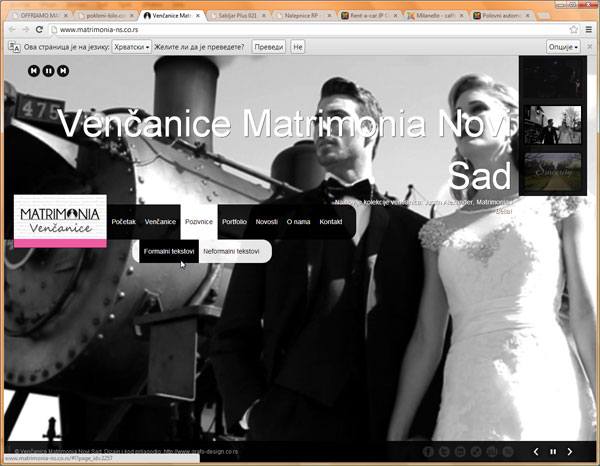
Task: Pause the slideshow in bottom bar
Action: [553, 452]
